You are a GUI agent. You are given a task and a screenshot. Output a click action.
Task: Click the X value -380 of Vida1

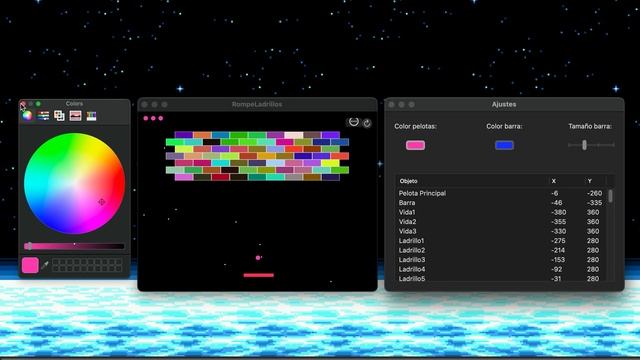(558, 212)
